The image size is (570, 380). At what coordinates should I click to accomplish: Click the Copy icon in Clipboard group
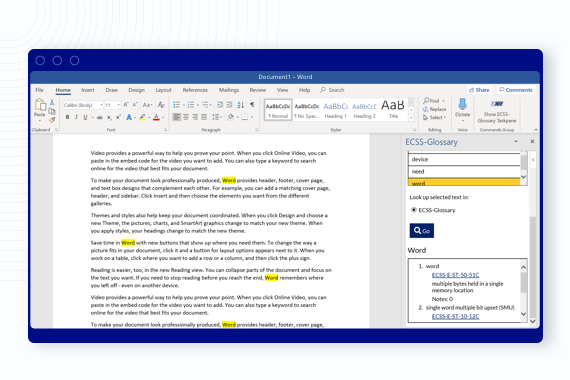pyautogui.click(x=52, y=111)
